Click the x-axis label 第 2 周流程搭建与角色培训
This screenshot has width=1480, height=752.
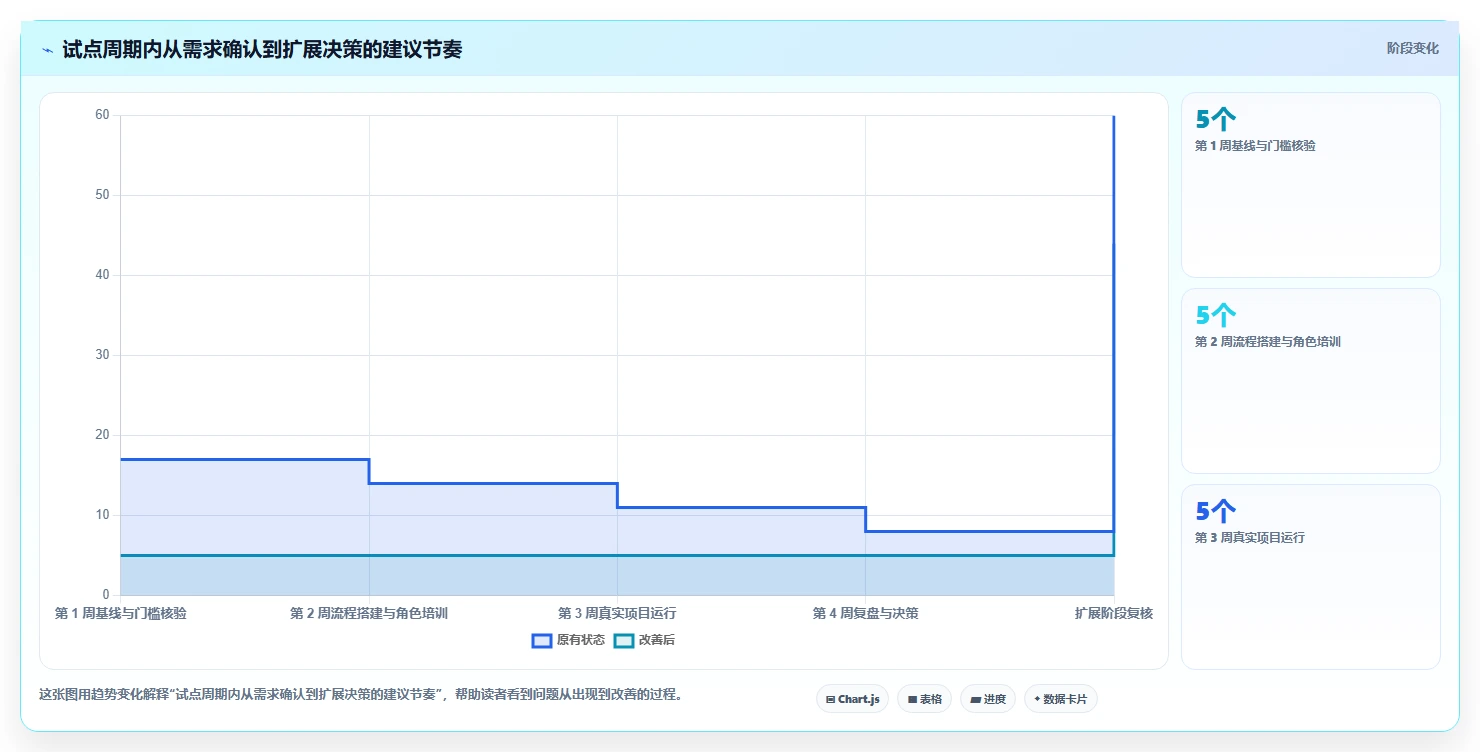pyautogui.click(x=369, y=613)
